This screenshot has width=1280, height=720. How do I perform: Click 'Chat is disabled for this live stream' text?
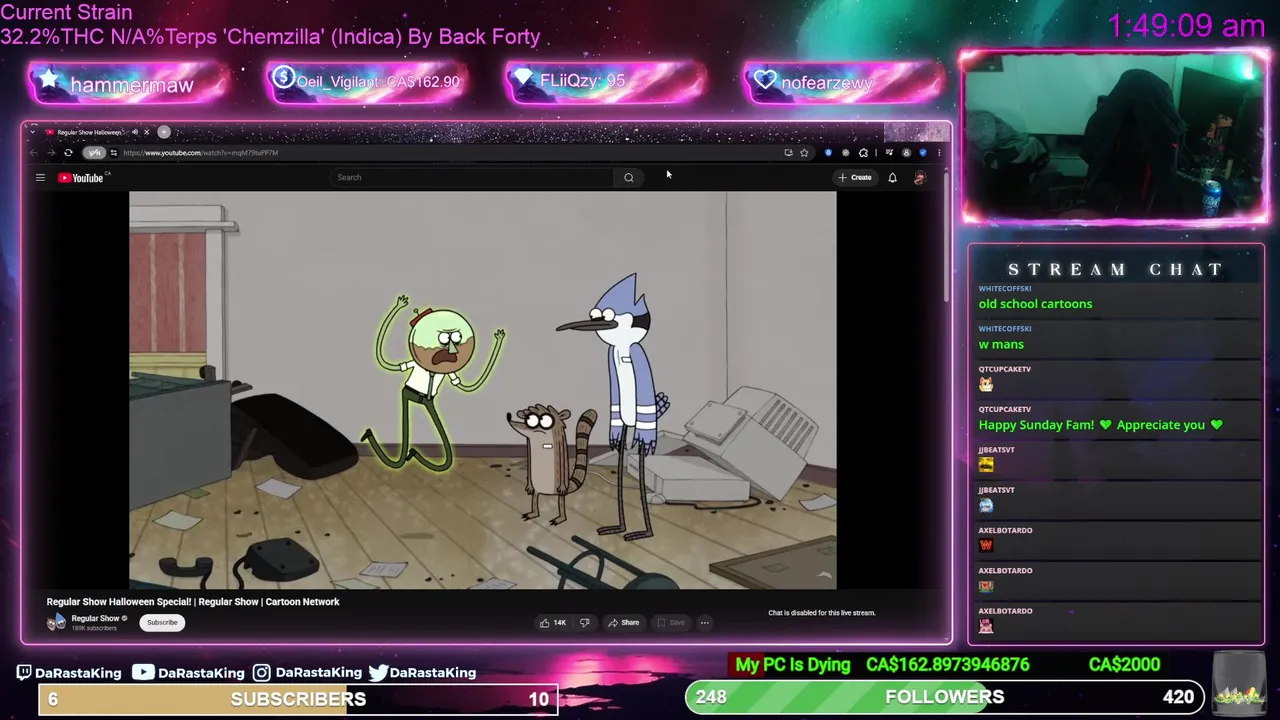coord(822,613)
